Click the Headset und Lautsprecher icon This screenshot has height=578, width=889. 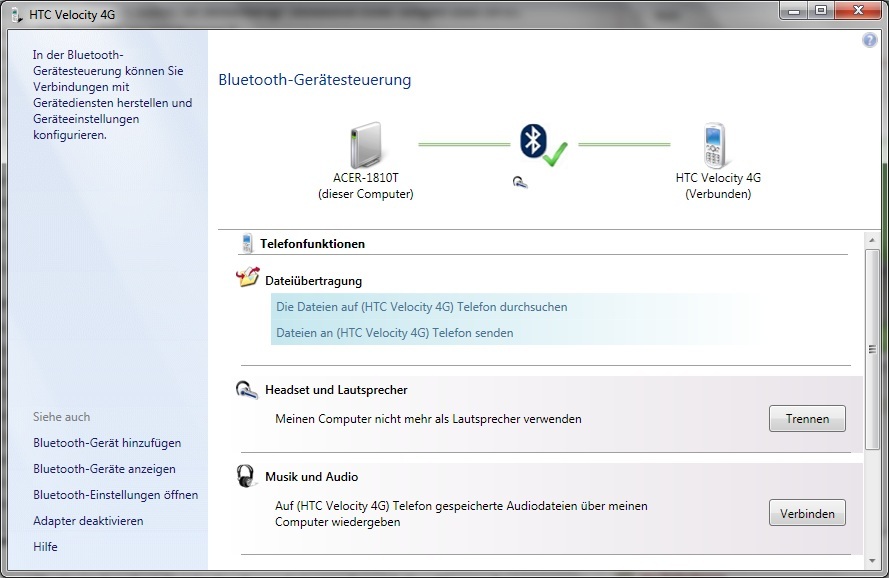point(247,390)
